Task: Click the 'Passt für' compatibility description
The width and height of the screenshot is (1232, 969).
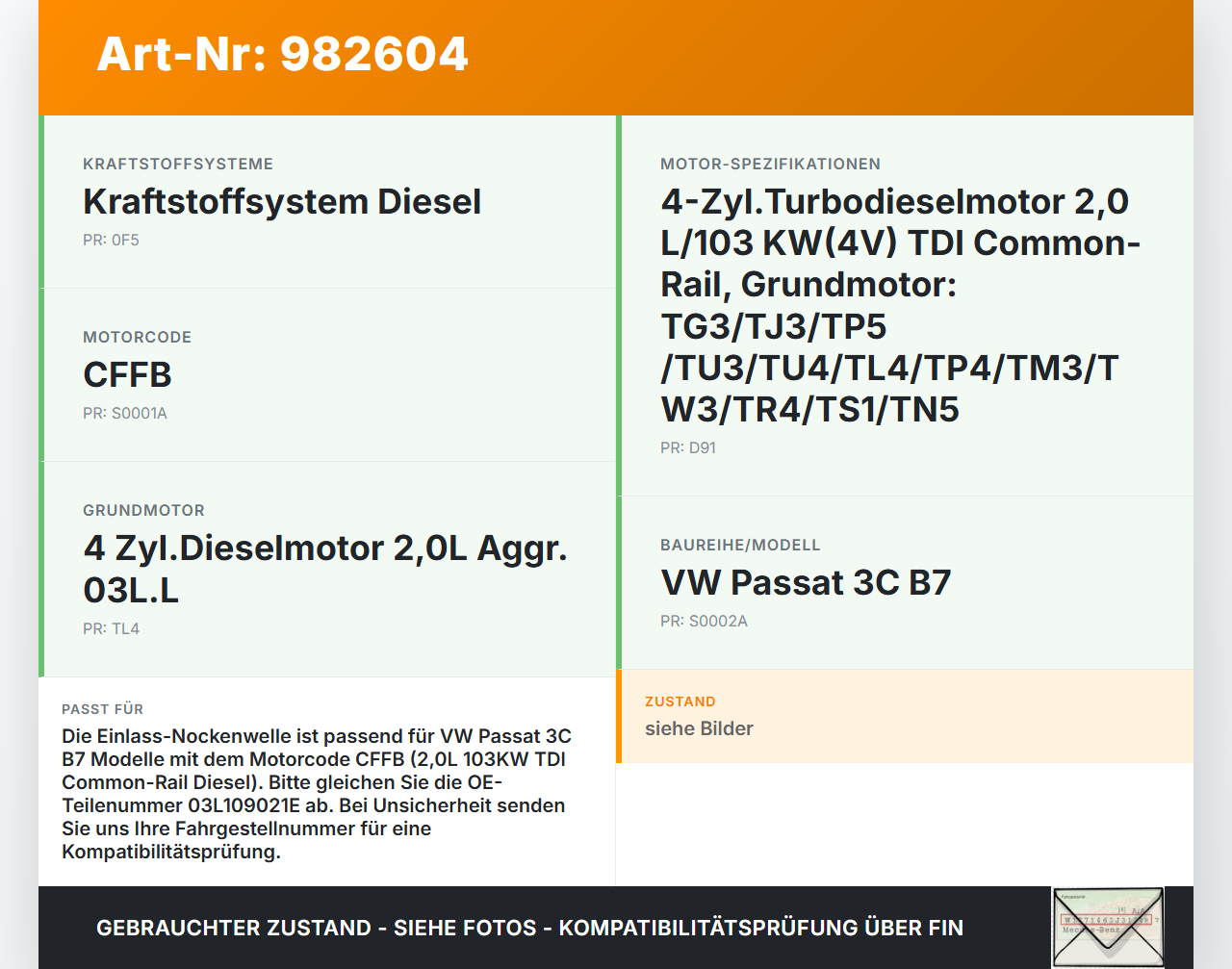Action: click(x=317, y=794)
